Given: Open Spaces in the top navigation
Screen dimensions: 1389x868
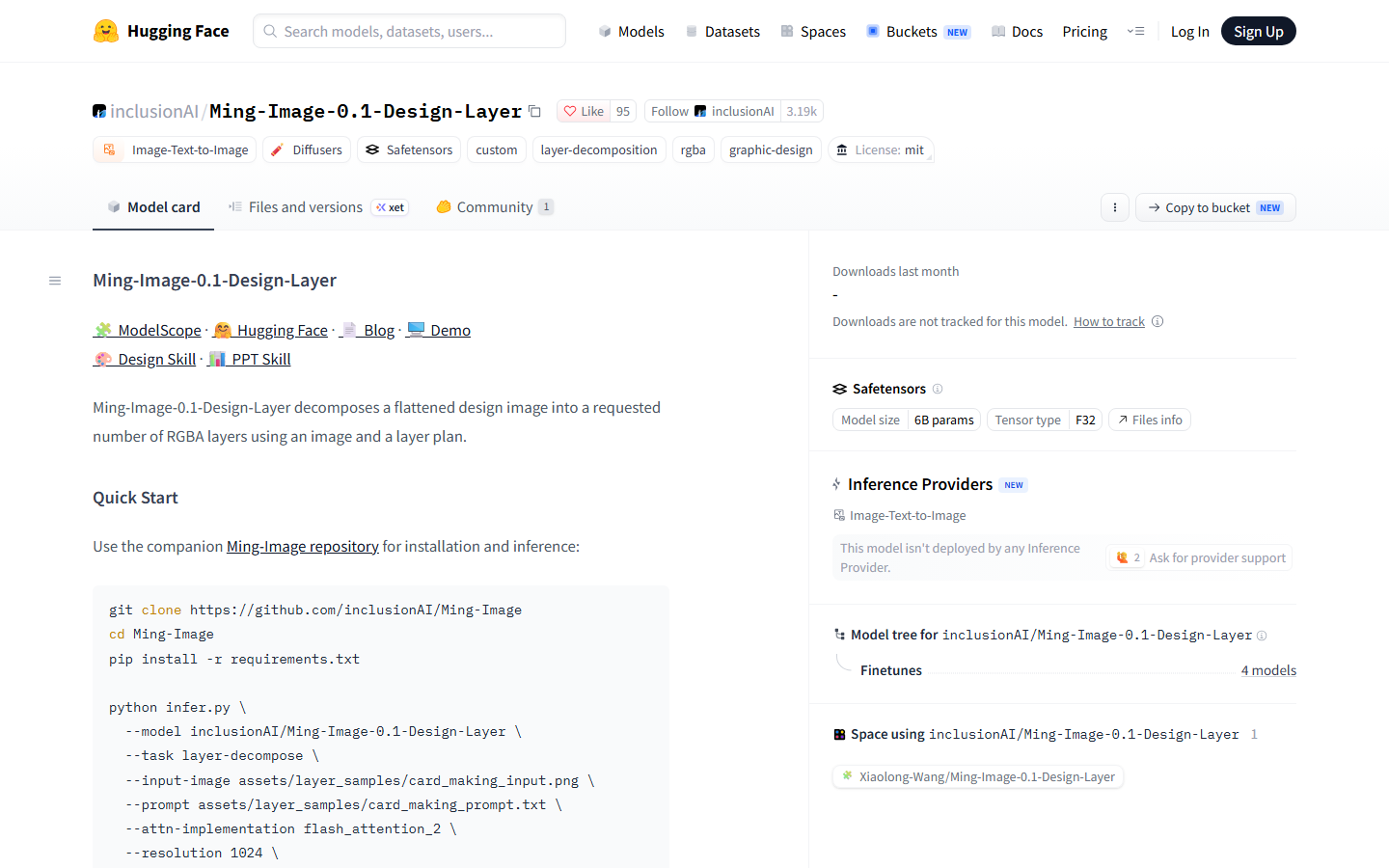Looking at the screenshot, I should click(813, 31).
